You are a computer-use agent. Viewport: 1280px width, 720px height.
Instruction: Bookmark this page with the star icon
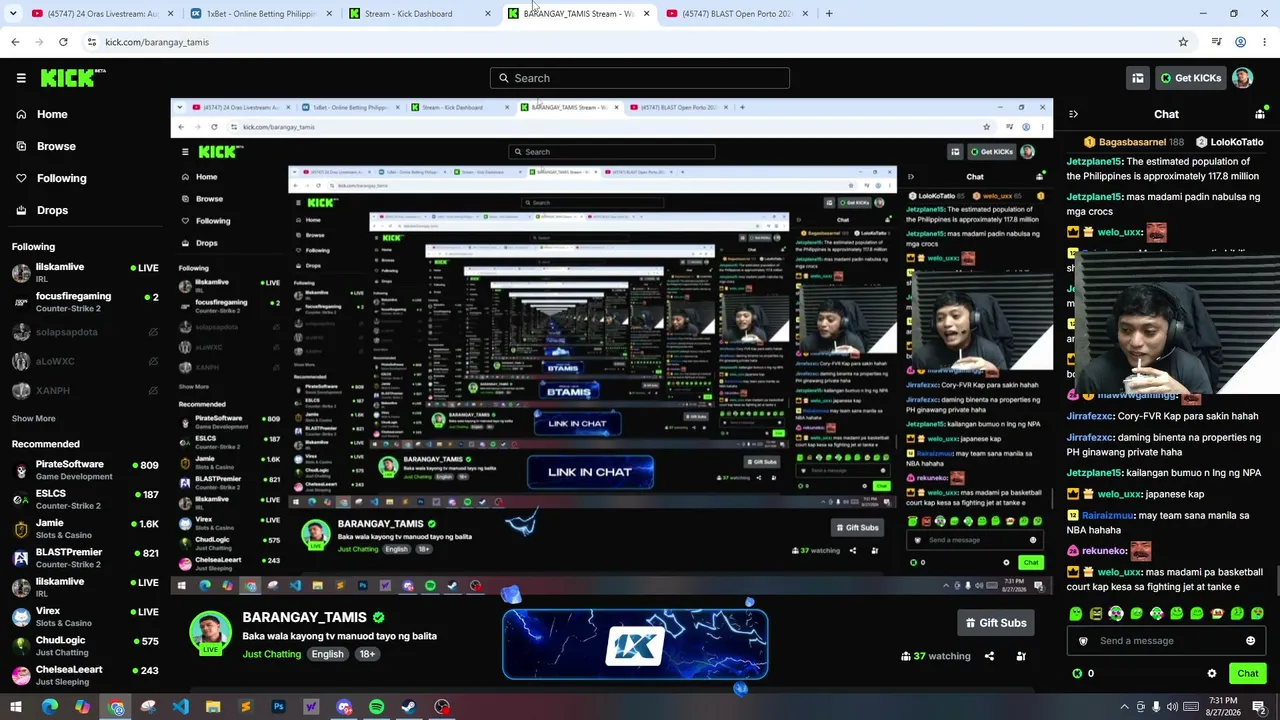(1183, 42)
